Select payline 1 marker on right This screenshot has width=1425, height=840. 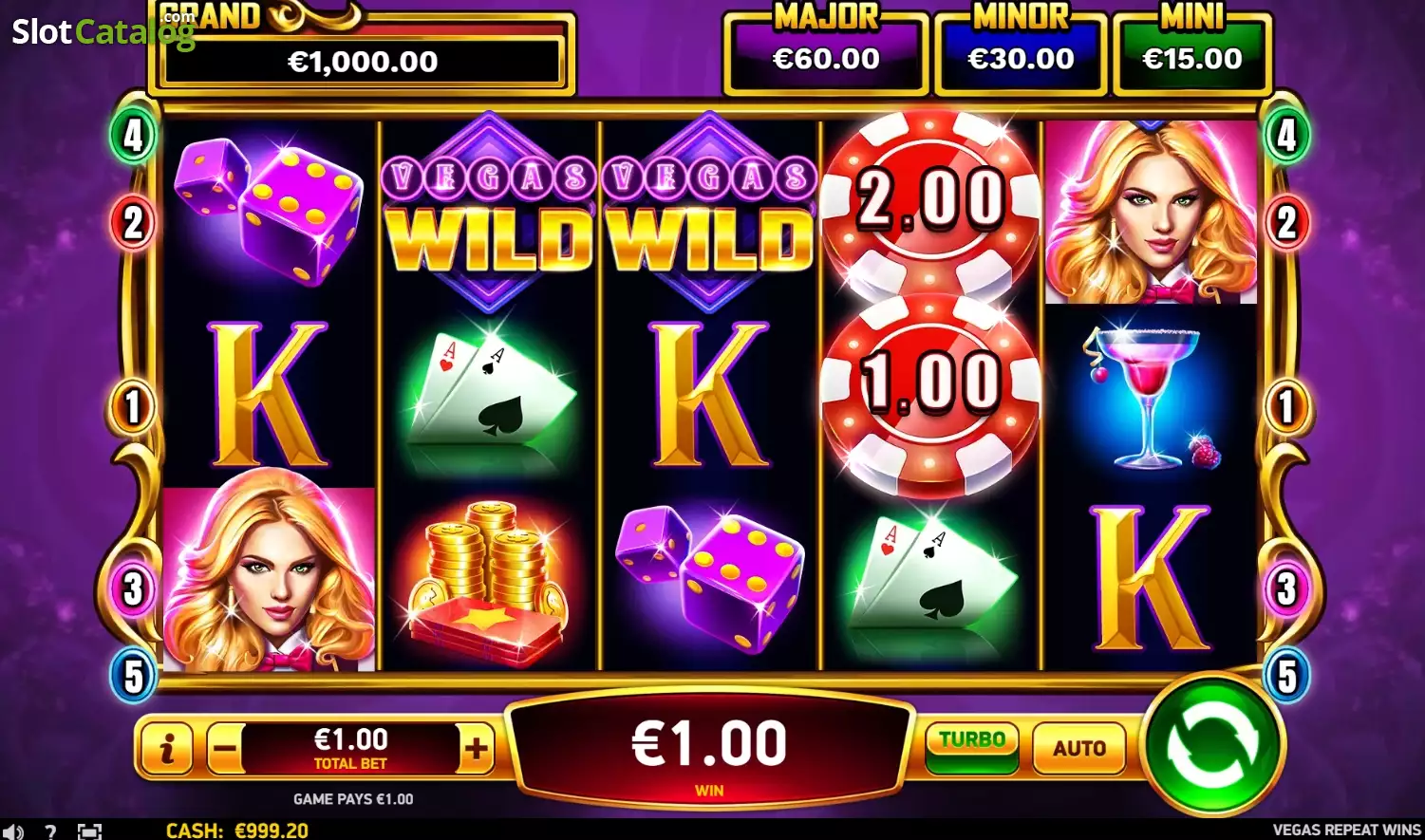click(x=1286, y=407)
